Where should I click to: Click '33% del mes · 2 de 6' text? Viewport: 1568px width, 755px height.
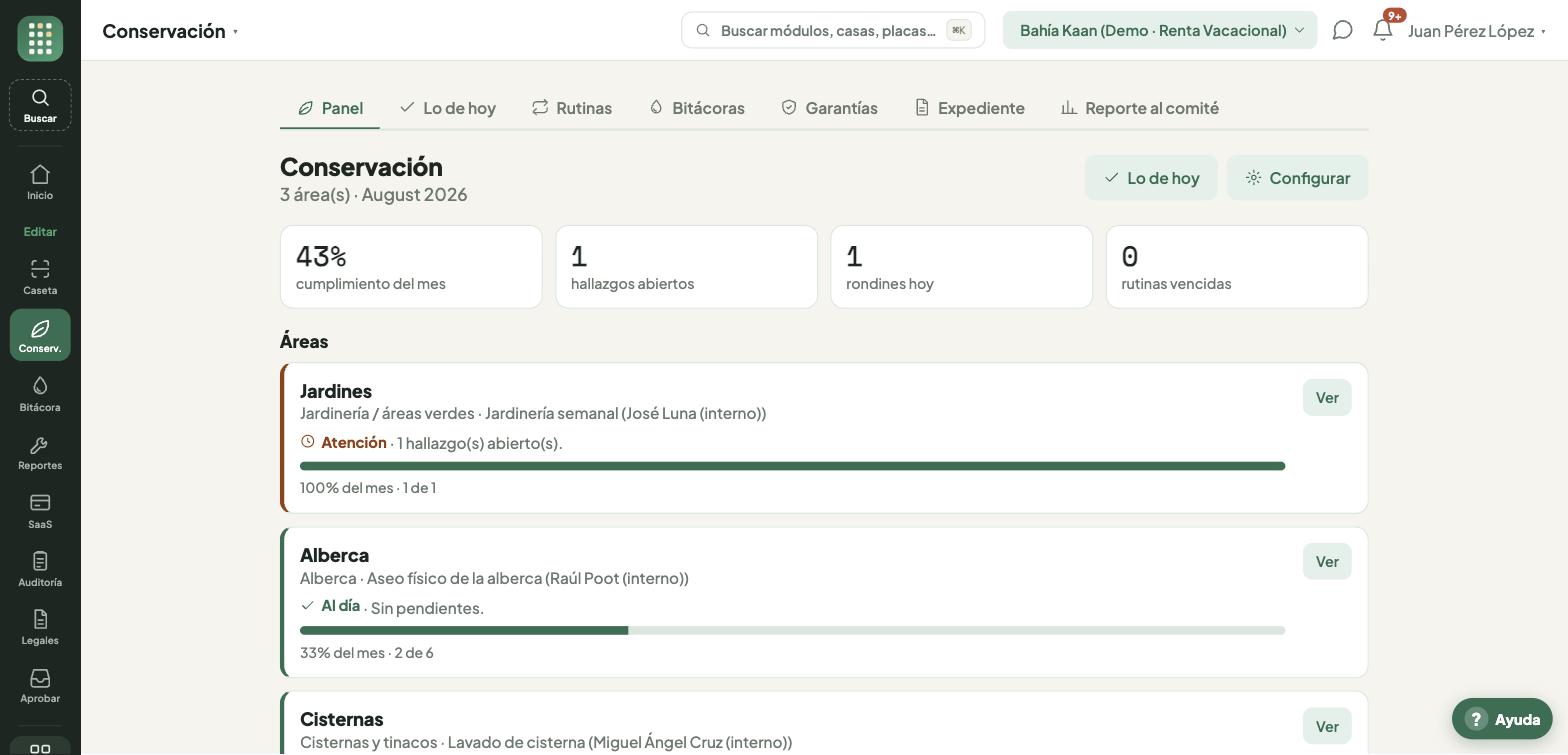(367, 653)
